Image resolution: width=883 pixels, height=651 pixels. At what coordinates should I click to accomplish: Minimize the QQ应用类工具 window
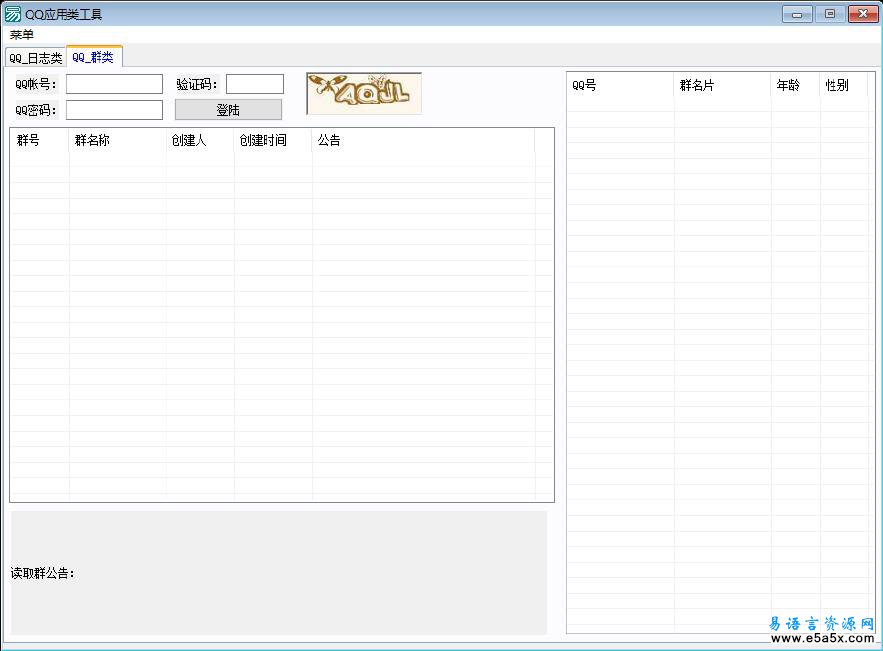(x=797, y=14)
